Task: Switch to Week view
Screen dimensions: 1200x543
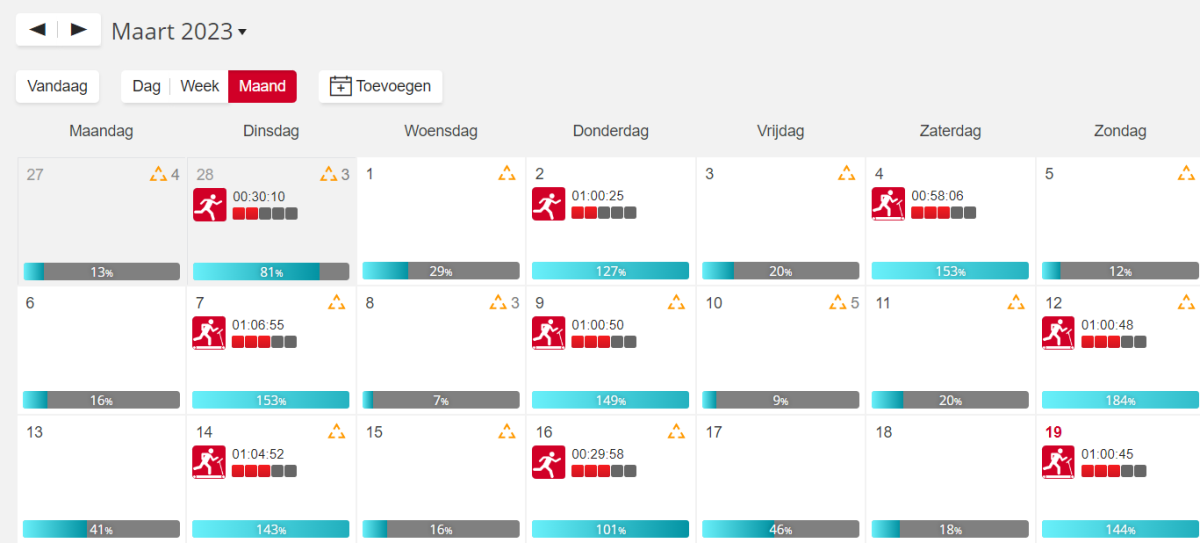Action: 199,86
